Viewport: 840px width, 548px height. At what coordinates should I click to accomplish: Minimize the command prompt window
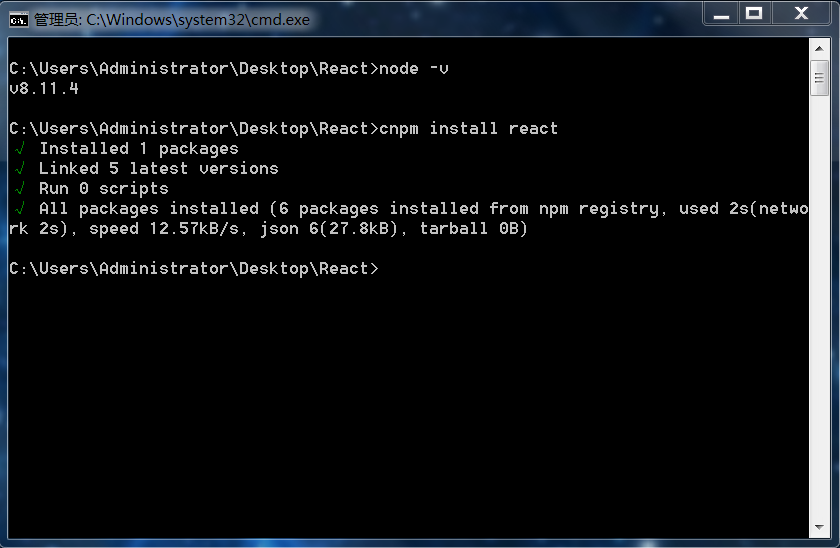click(x=721, y=13)
